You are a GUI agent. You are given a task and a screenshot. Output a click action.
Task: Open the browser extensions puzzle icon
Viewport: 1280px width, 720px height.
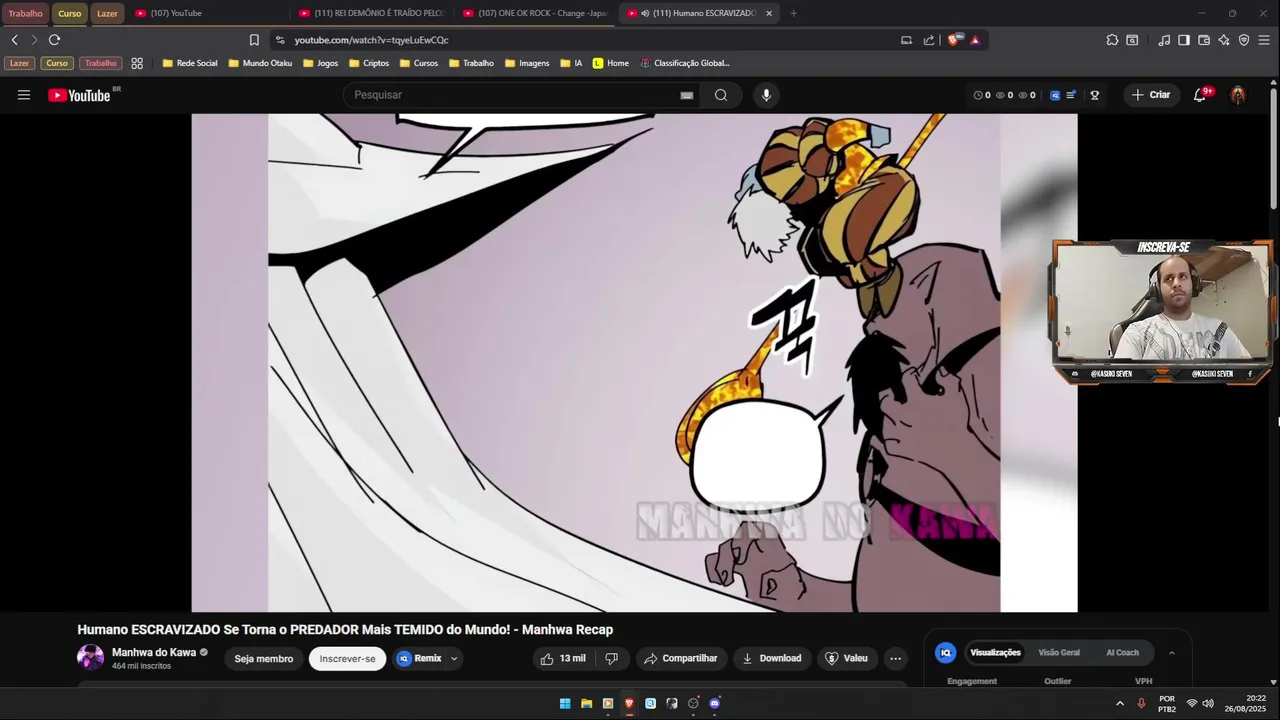pyautogui.click(x=1112, y=40)
